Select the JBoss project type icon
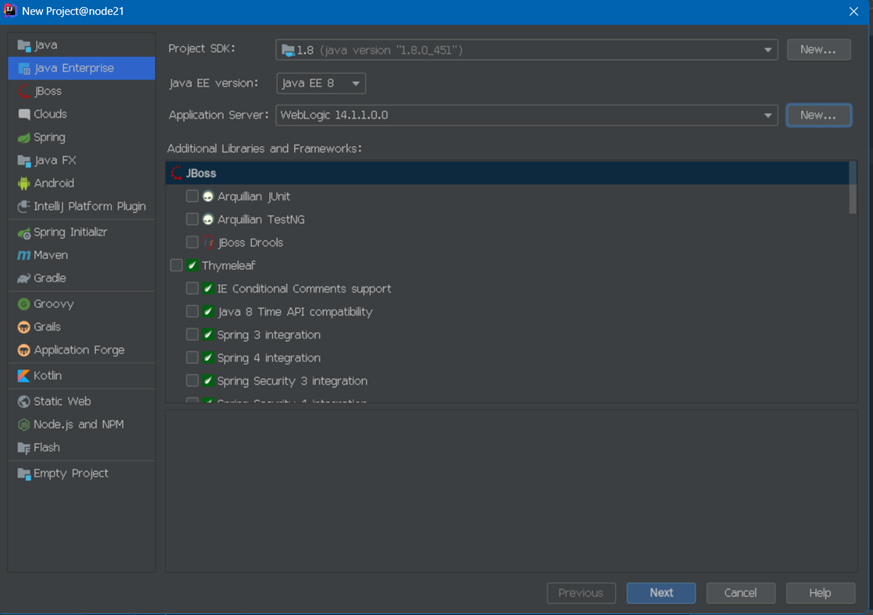Screen dimensions: 873x615 coord(24,91)
